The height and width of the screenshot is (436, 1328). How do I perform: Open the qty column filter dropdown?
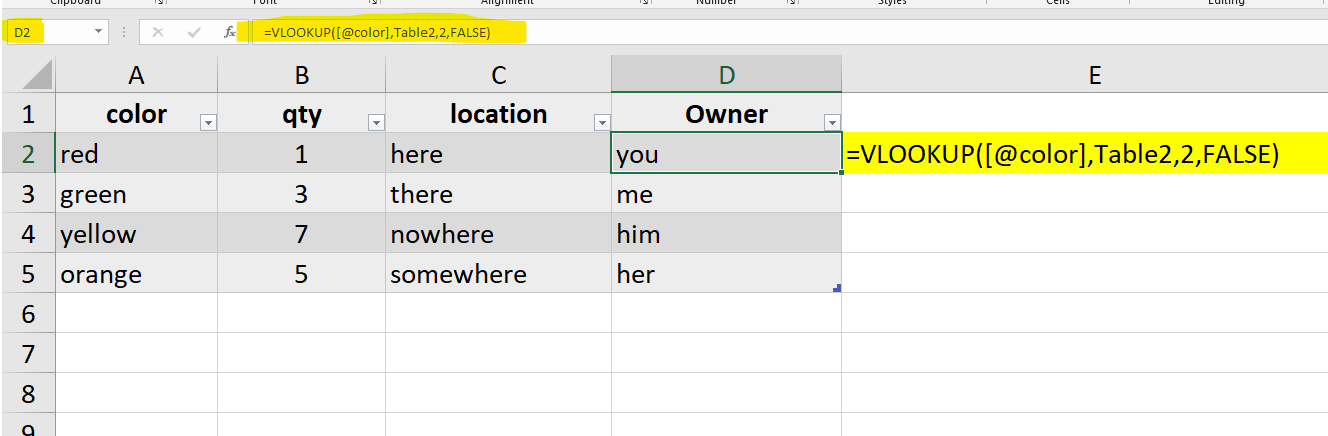point(377,122)
